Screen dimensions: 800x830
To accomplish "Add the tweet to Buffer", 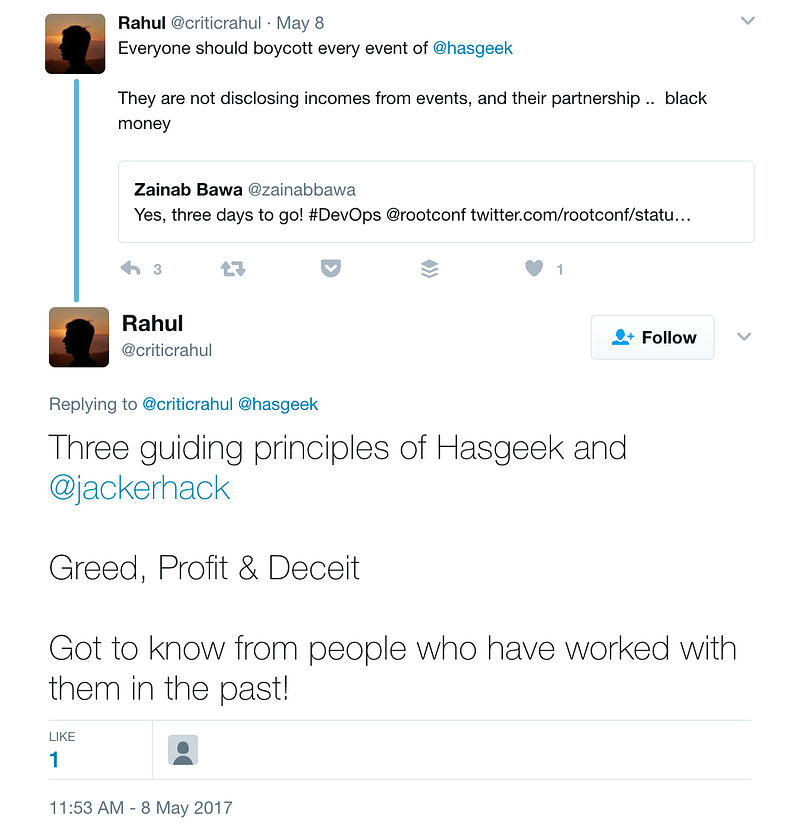I will point(429,269).
